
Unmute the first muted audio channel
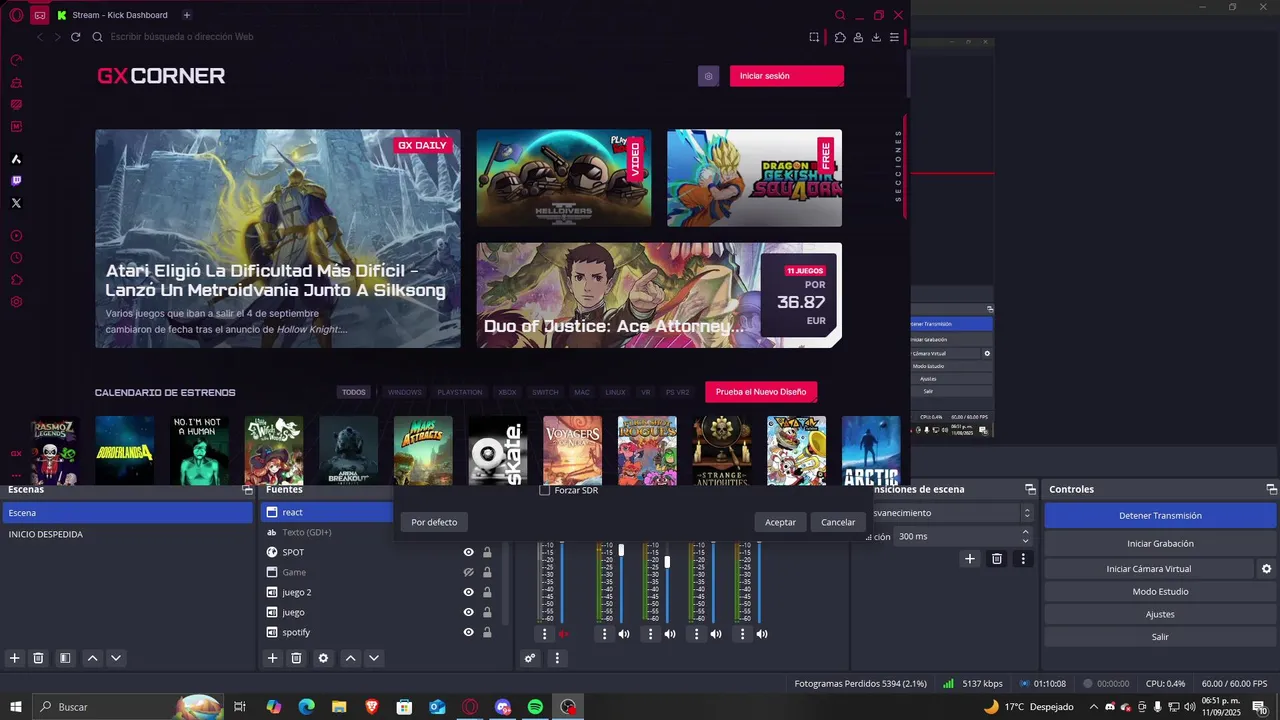click(563, 634)
